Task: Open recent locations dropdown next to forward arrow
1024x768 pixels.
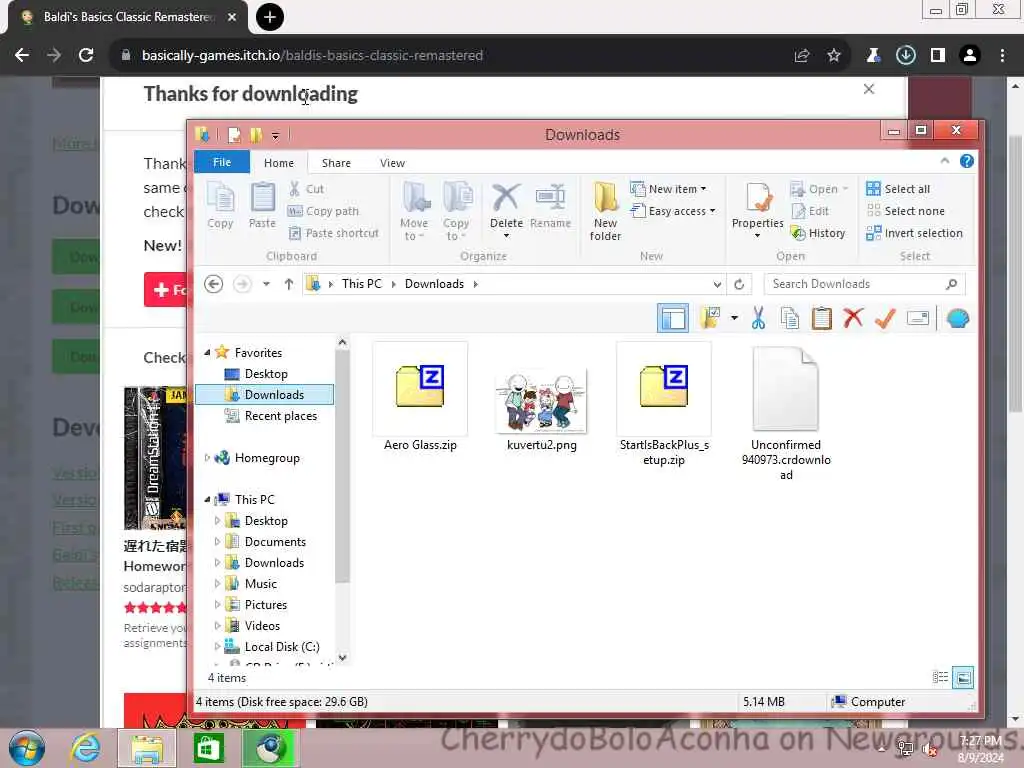Action: [266, 284]
